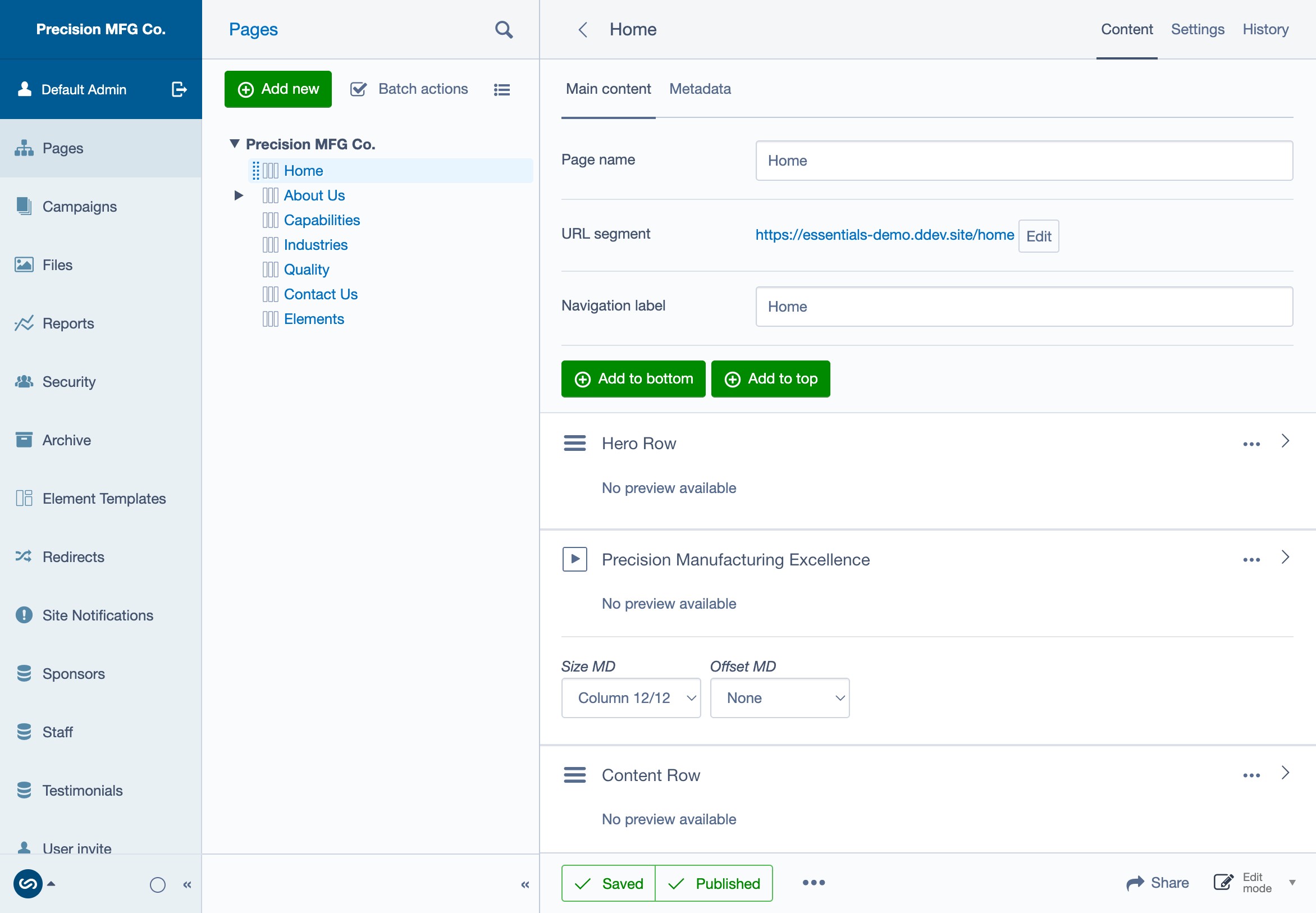Image resolution: width=1316 pixels, height=913 pixels.
Task: Open the Campaigns section
Action: point(100,207)
